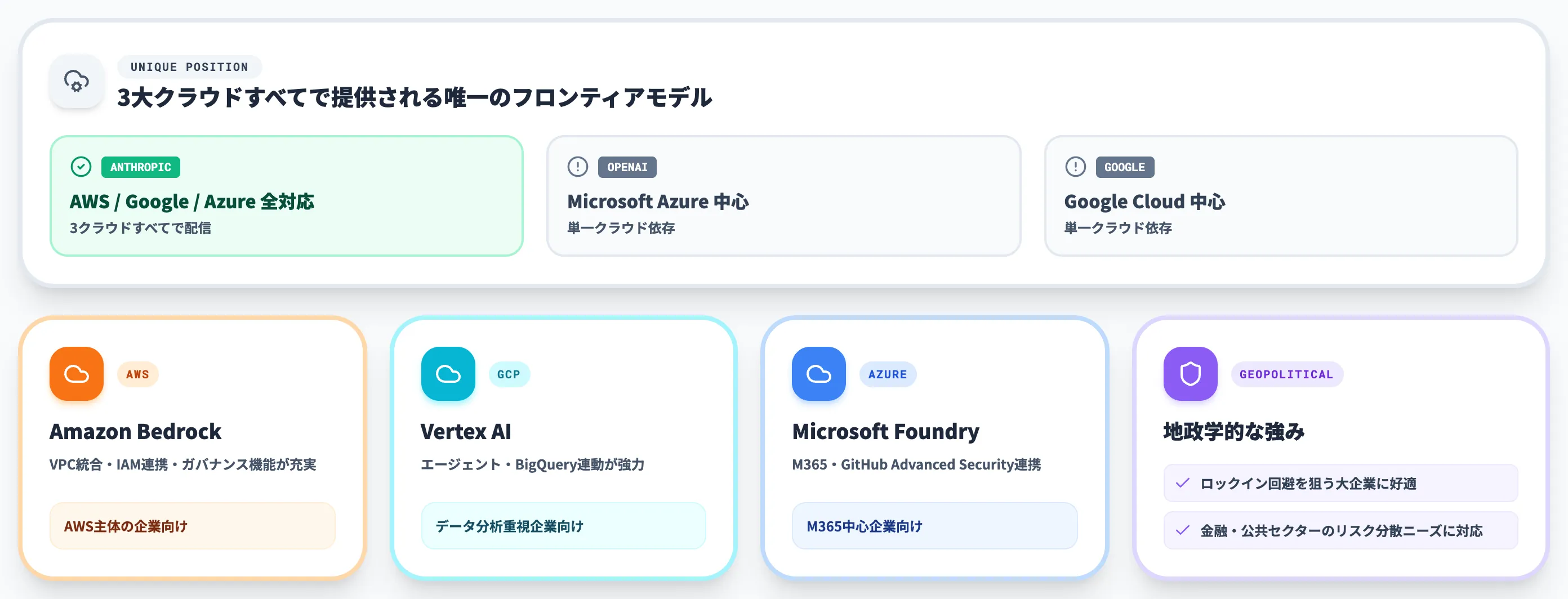Click the check mark beside 金融・公共セクターのリスク分散ニーズに対応
Image resolution: width=1568 pixels, height=599 pixels.
[1182, 531]
